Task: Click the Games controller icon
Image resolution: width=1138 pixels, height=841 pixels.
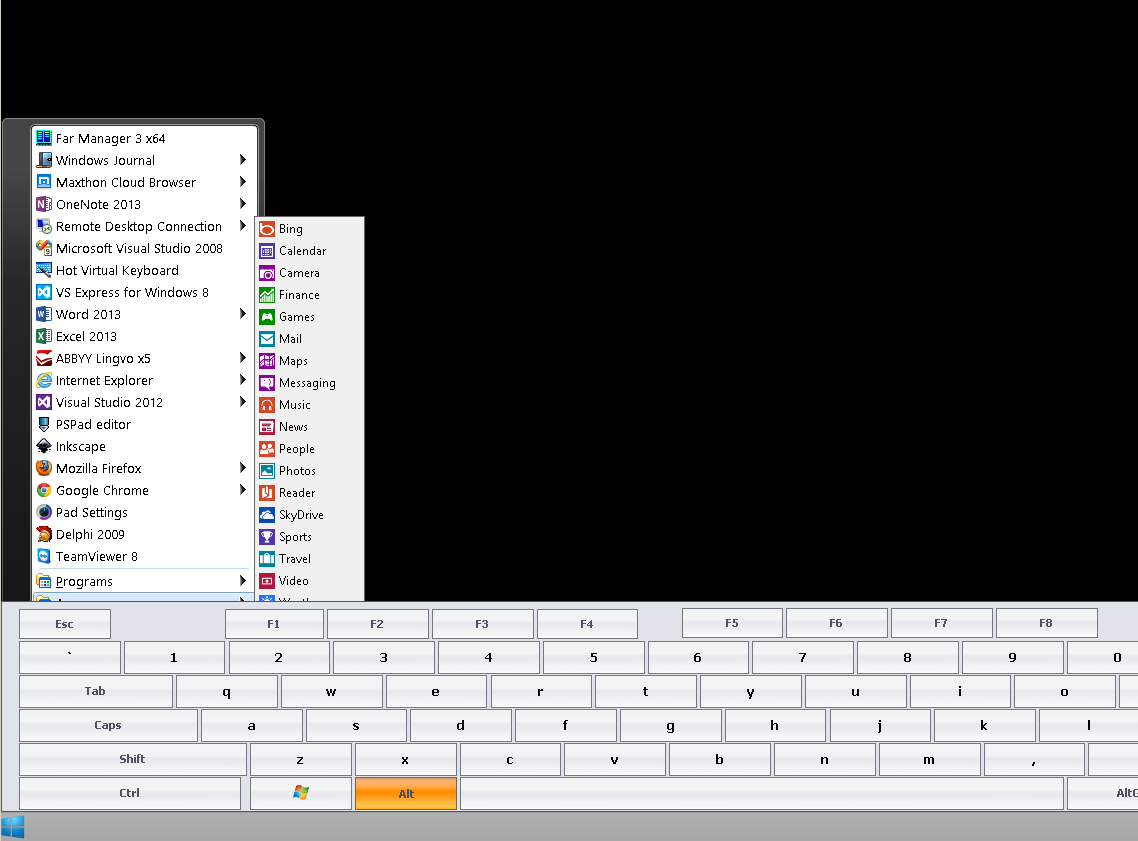Action: tap(267, 317)
